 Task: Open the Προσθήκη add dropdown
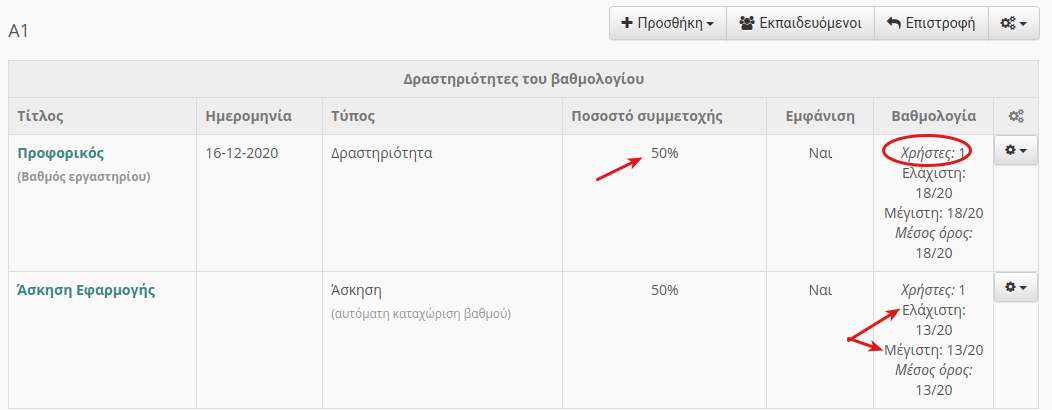[x=668, y=23]
